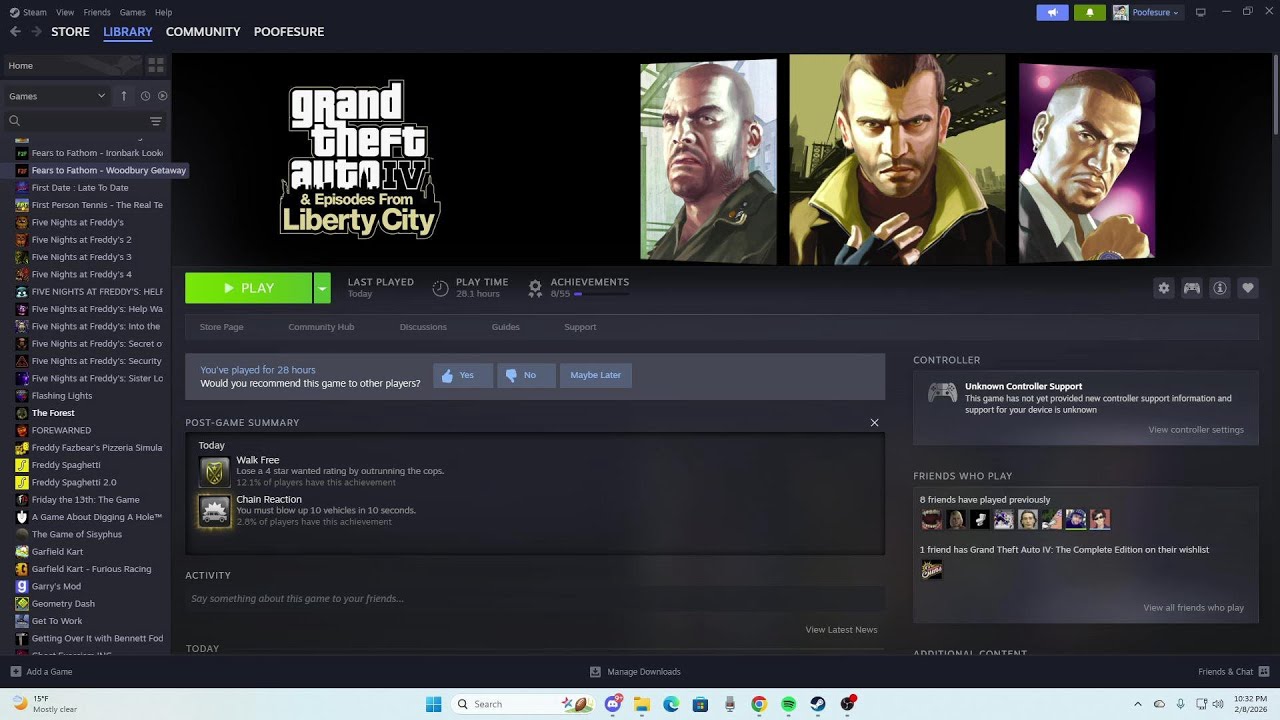This screenshot has height=720, width=1280.
Task: Click the library search field
Action: [75, 121]
